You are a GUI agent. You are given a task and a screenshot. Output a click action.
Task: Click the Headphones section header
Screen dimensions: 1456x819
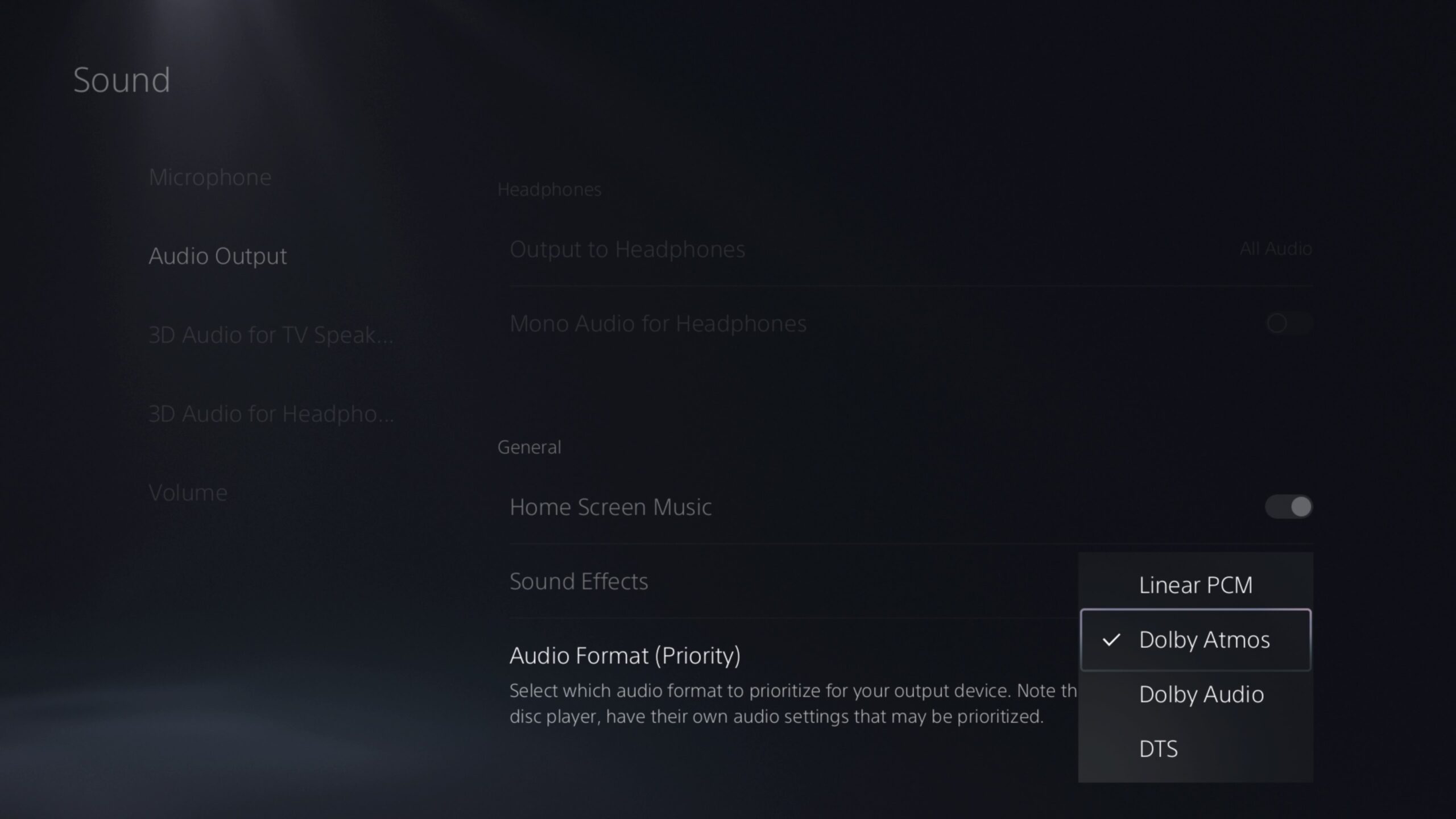(549, 188)
